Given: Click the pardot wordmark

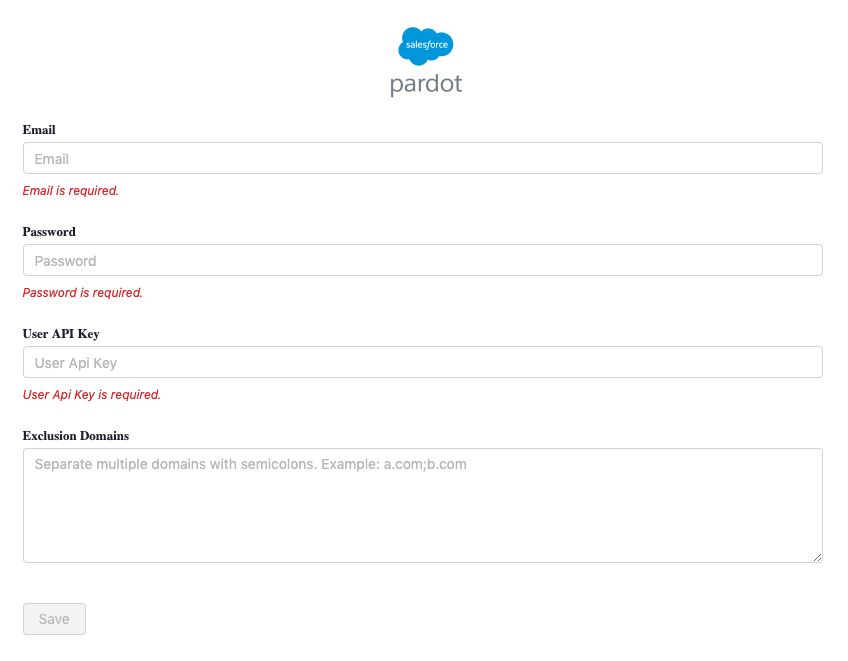Looking at the screenshot, I should pyautogui.click(x=426, y=84).
